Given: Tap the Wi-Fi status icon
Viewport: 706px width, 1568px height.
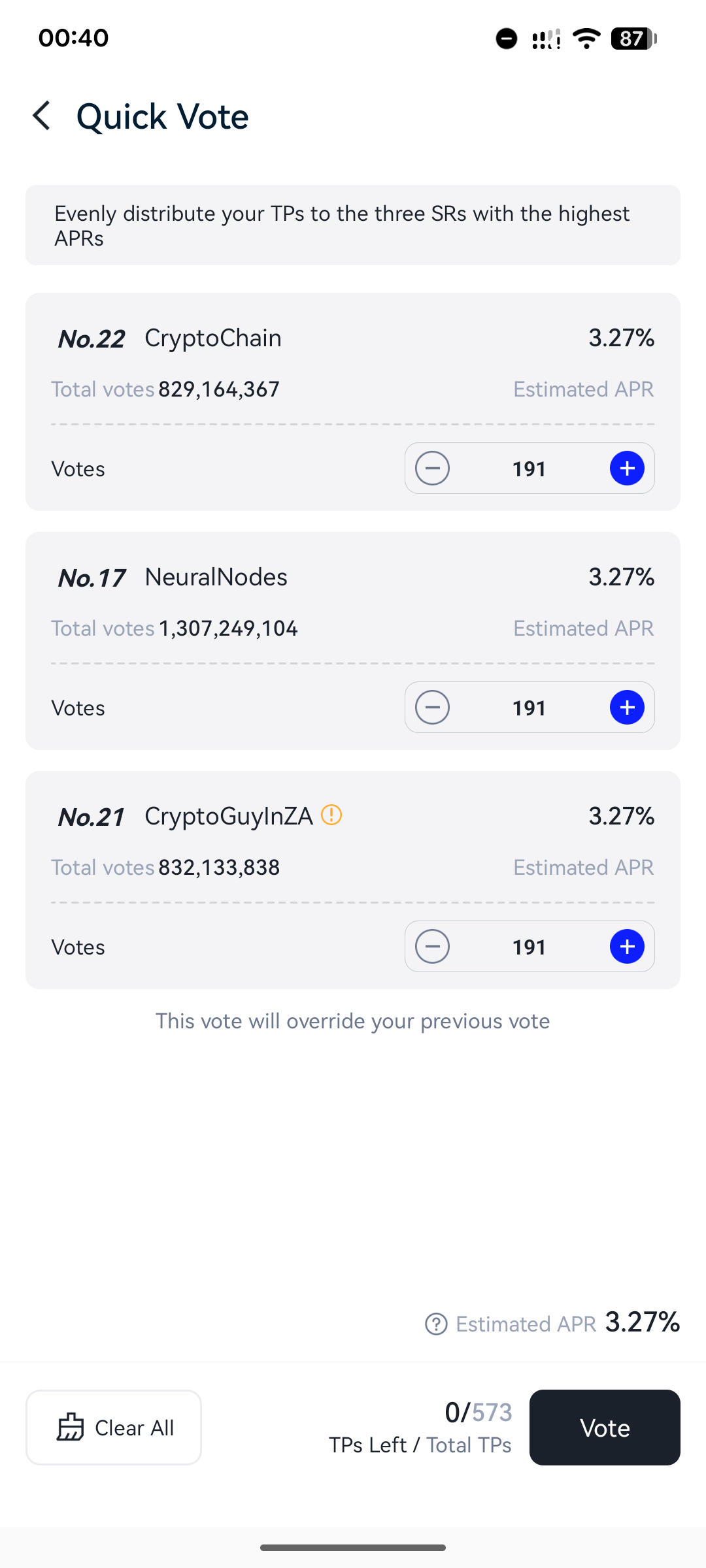Looking at the screenshot, I should (586, 39).
